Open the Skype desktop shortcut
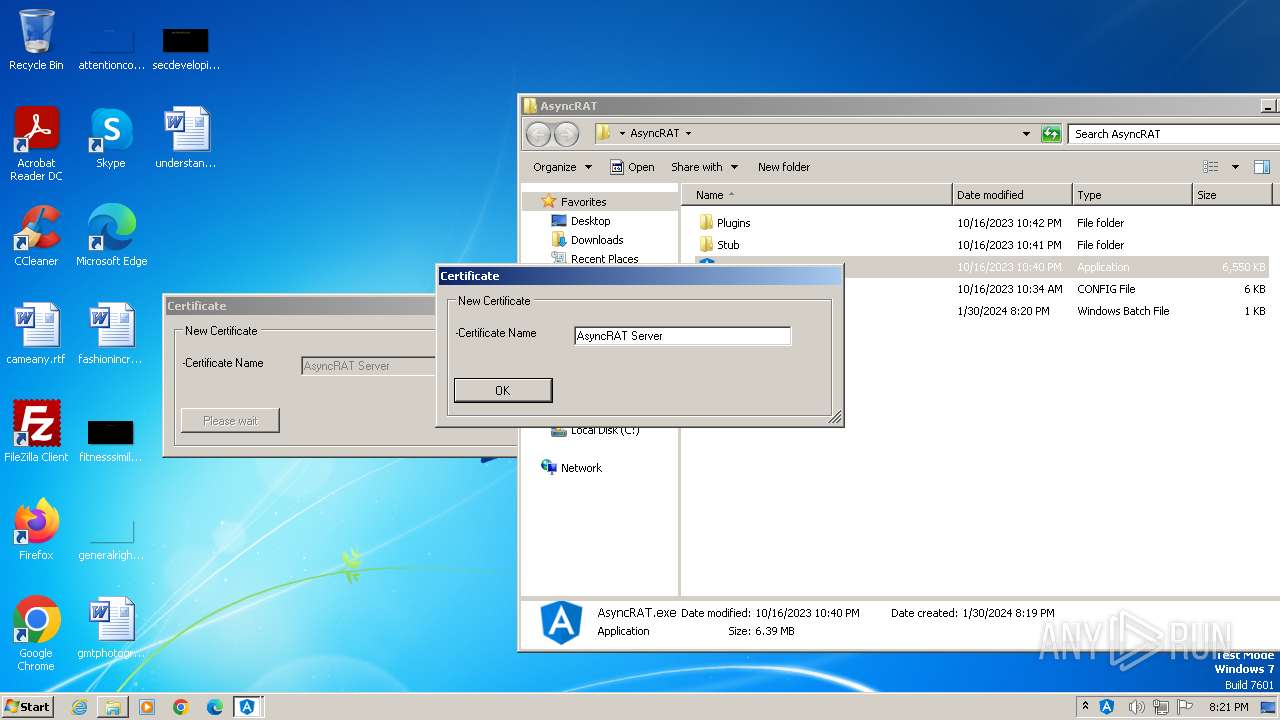Viewport: 1280px width, 720px height. (x=111, y=137)
